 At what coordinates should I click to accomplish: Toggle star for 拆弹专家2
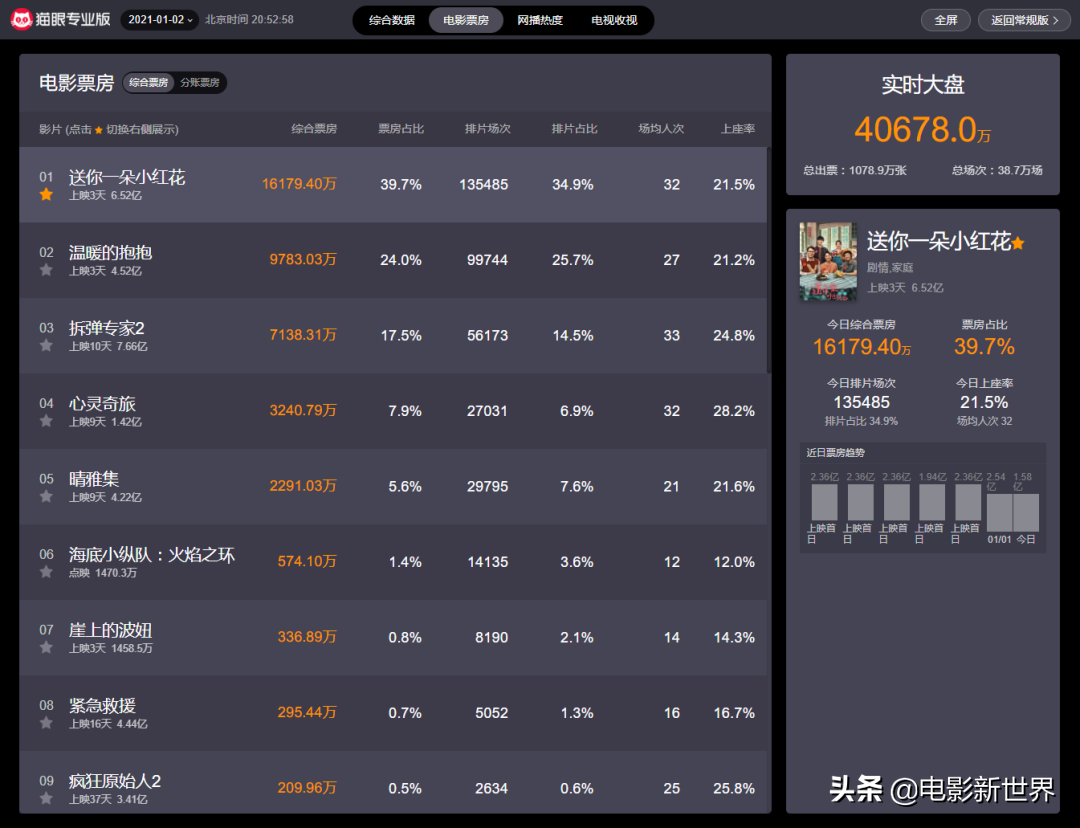[x=46, y=346]
